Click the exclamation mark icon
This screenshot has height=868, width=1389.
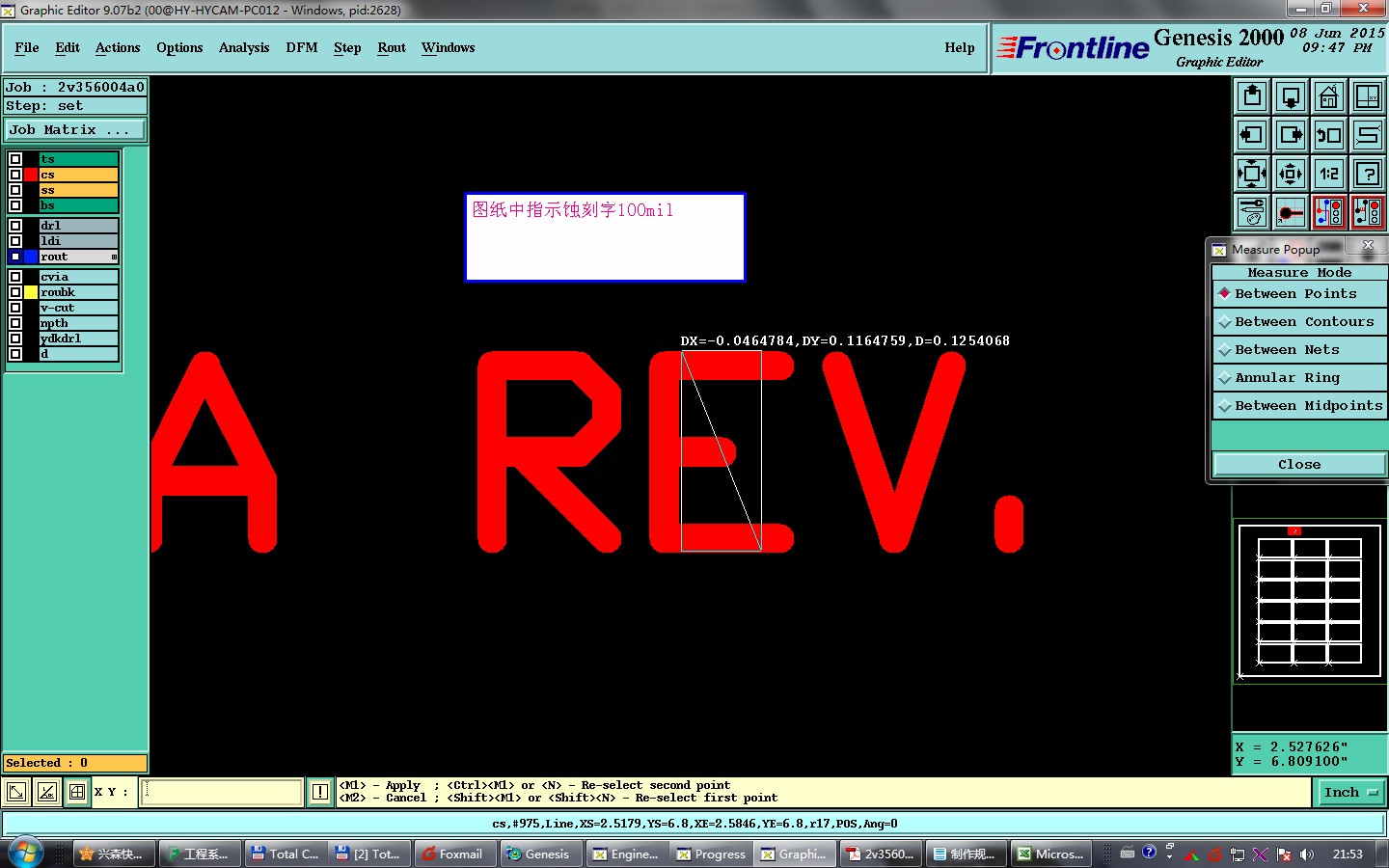point(320,793)
